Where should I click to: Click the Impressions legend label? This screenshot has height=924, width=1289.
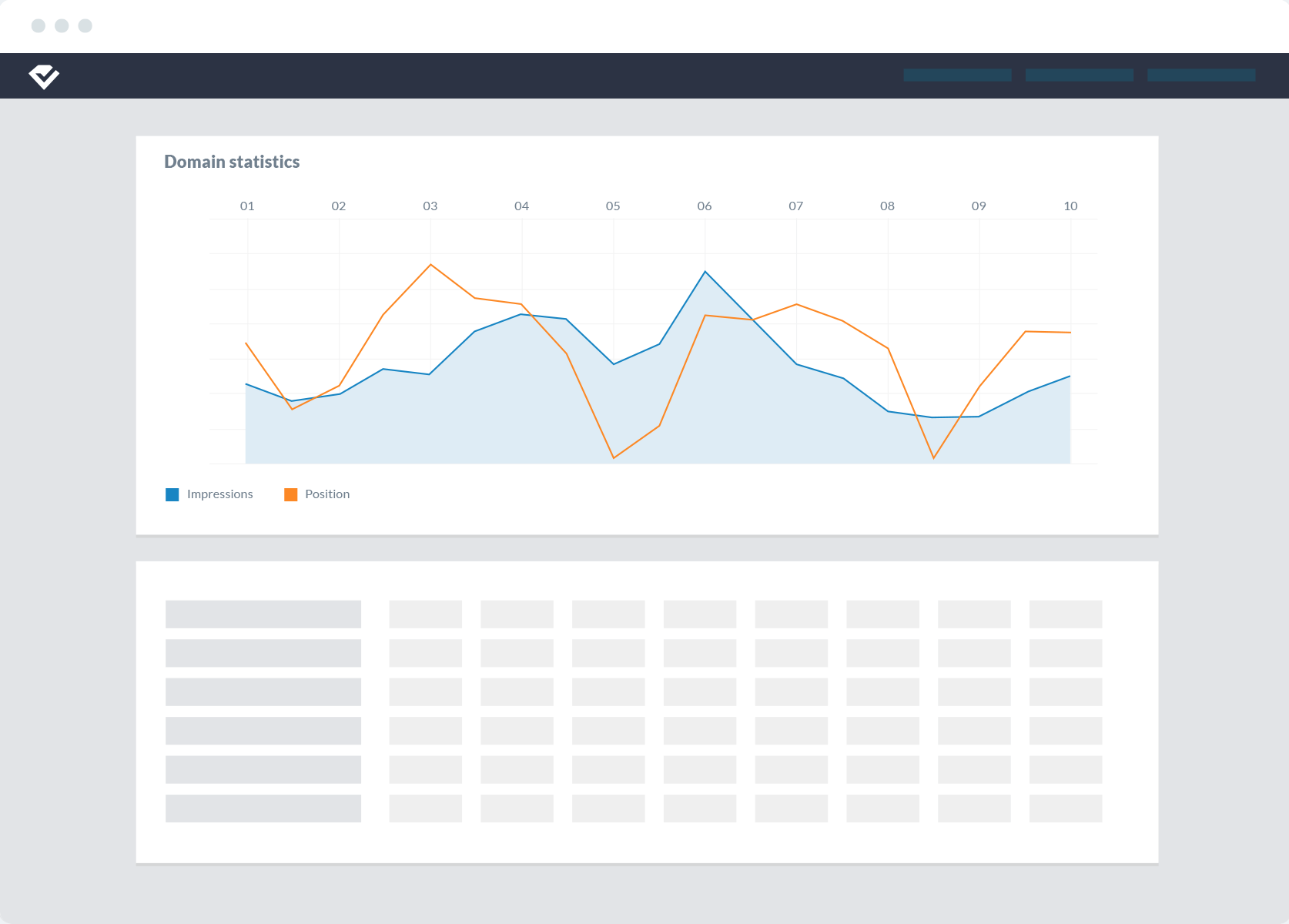click(219, 494)
